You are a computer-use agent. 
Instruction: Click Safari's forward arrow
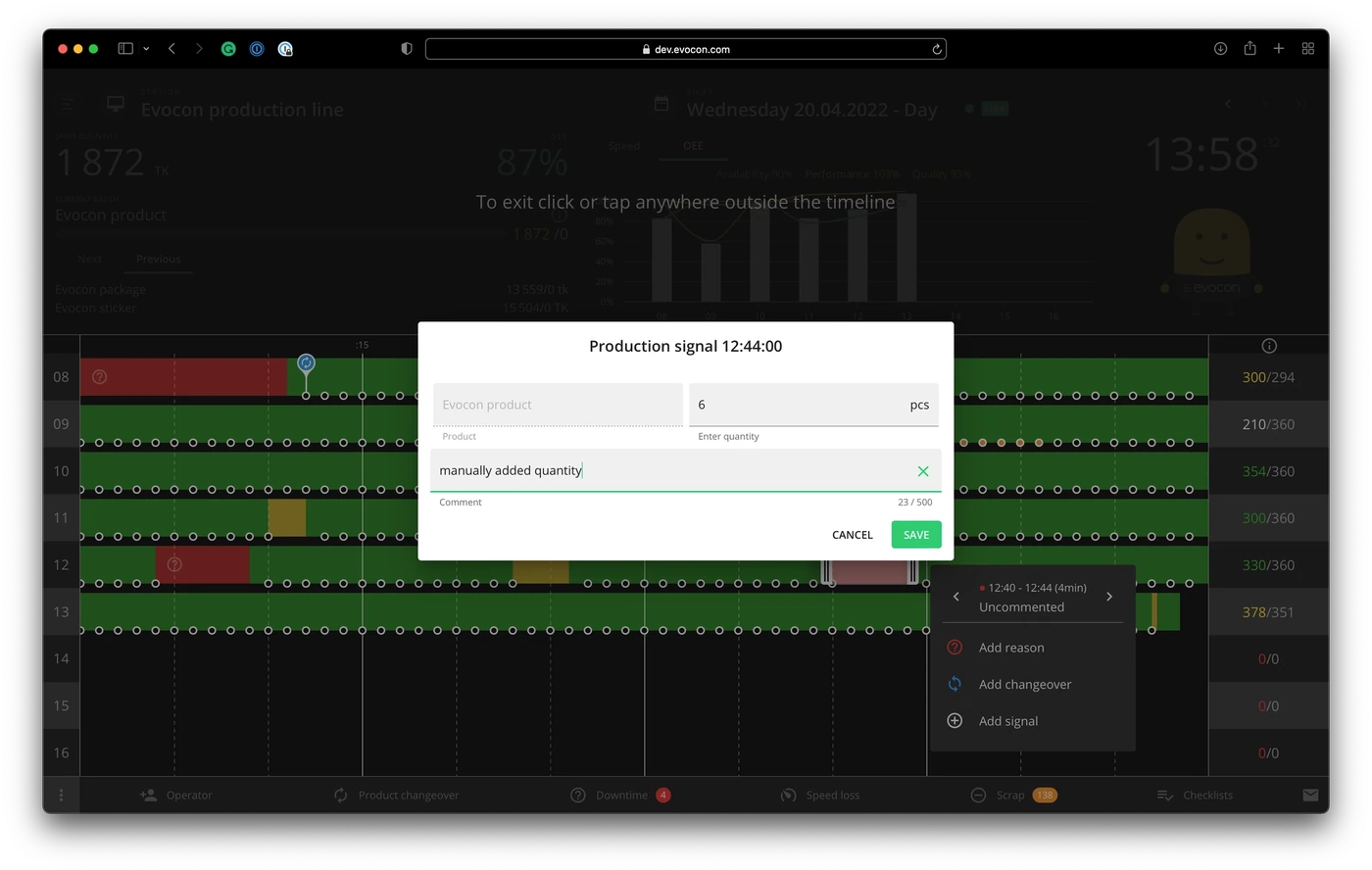pyautogui.click(x=199, y=49)
